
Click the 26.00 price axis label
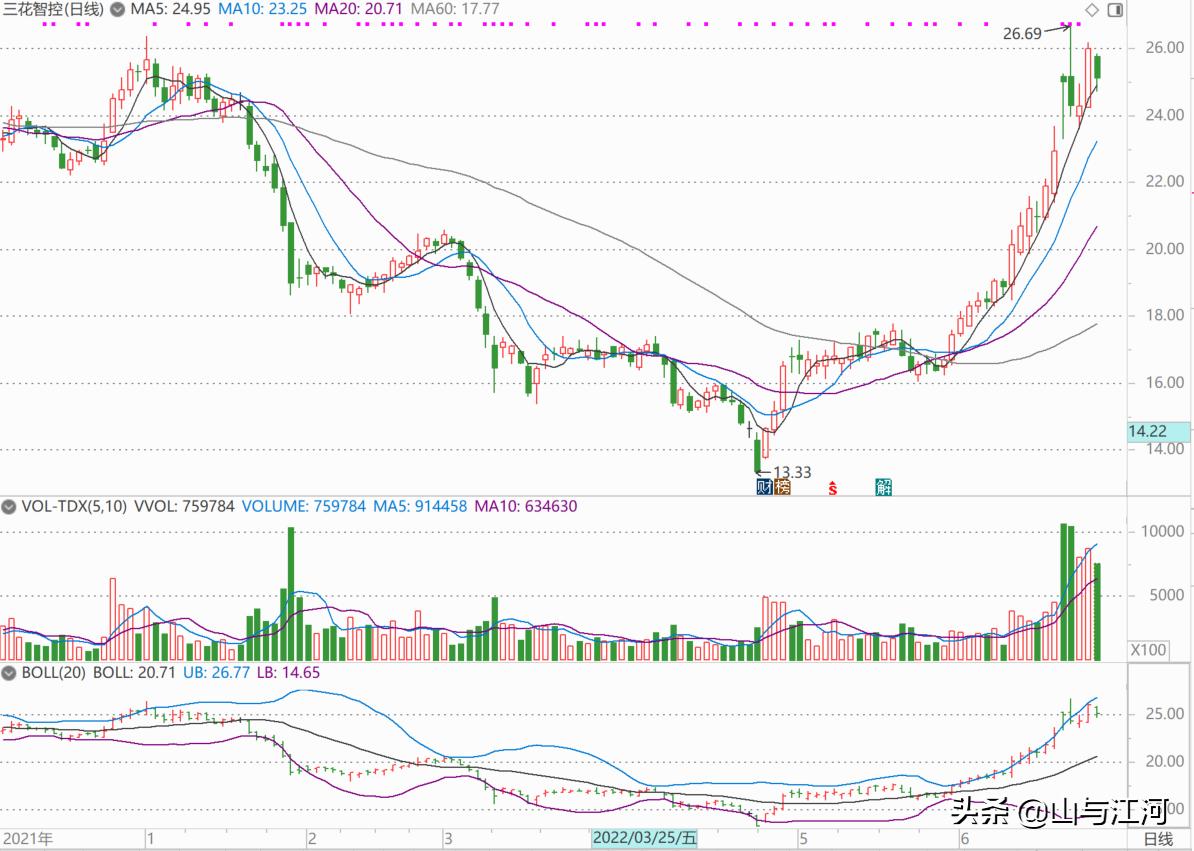pyautogui.click(x=1165, y=48)
